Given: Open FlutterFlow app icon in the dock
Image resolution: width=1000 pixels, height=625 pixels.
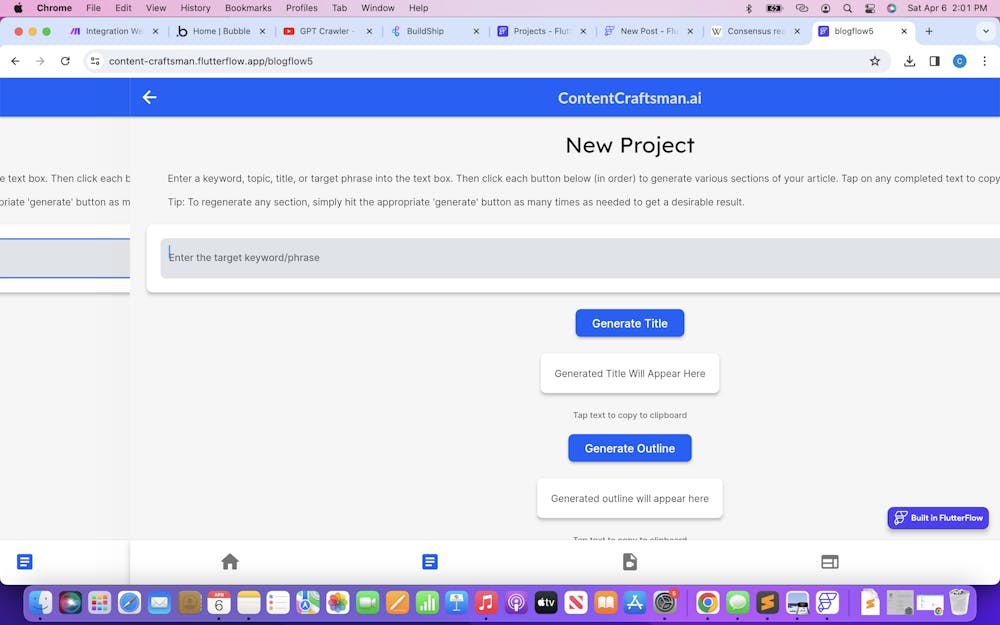Looking at the screenshot, I should click(x=827, y=602).
